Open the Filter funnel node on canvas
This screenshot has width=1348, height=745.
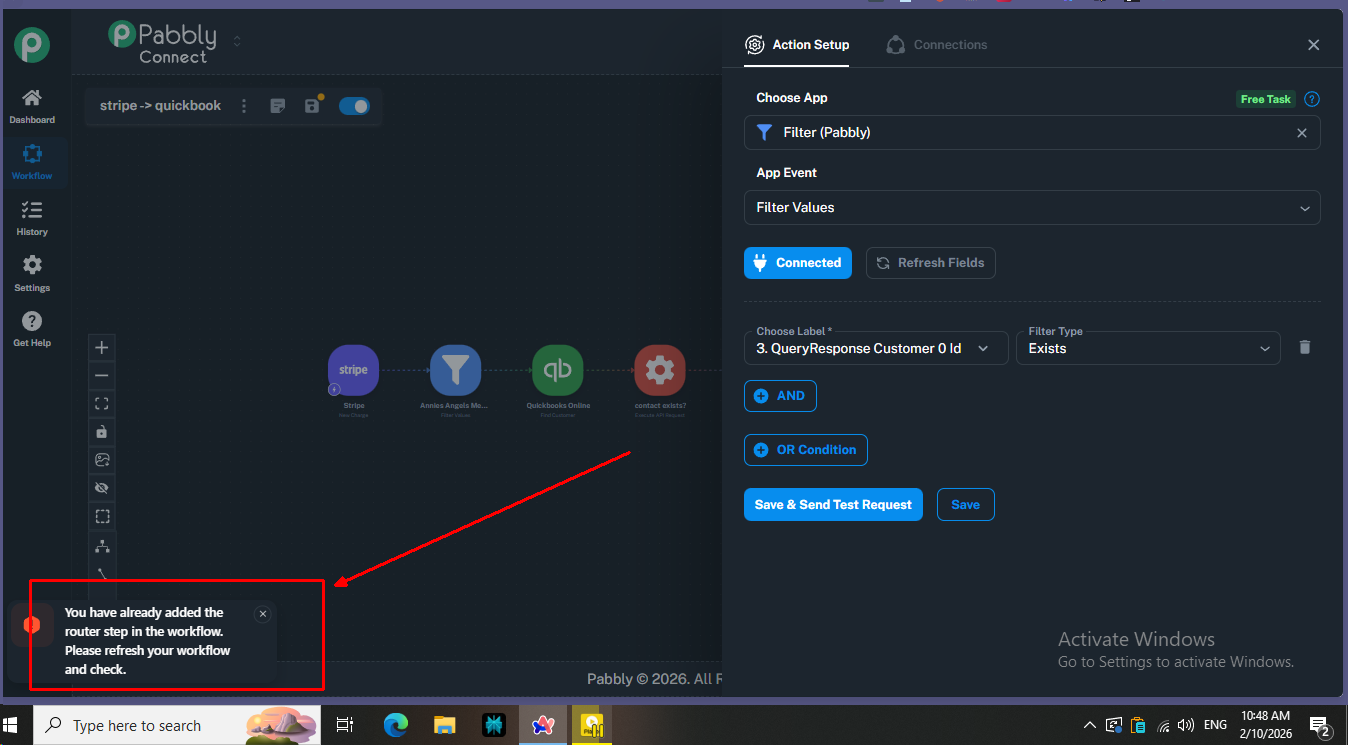pyautogui.click(x=455, y=370)
